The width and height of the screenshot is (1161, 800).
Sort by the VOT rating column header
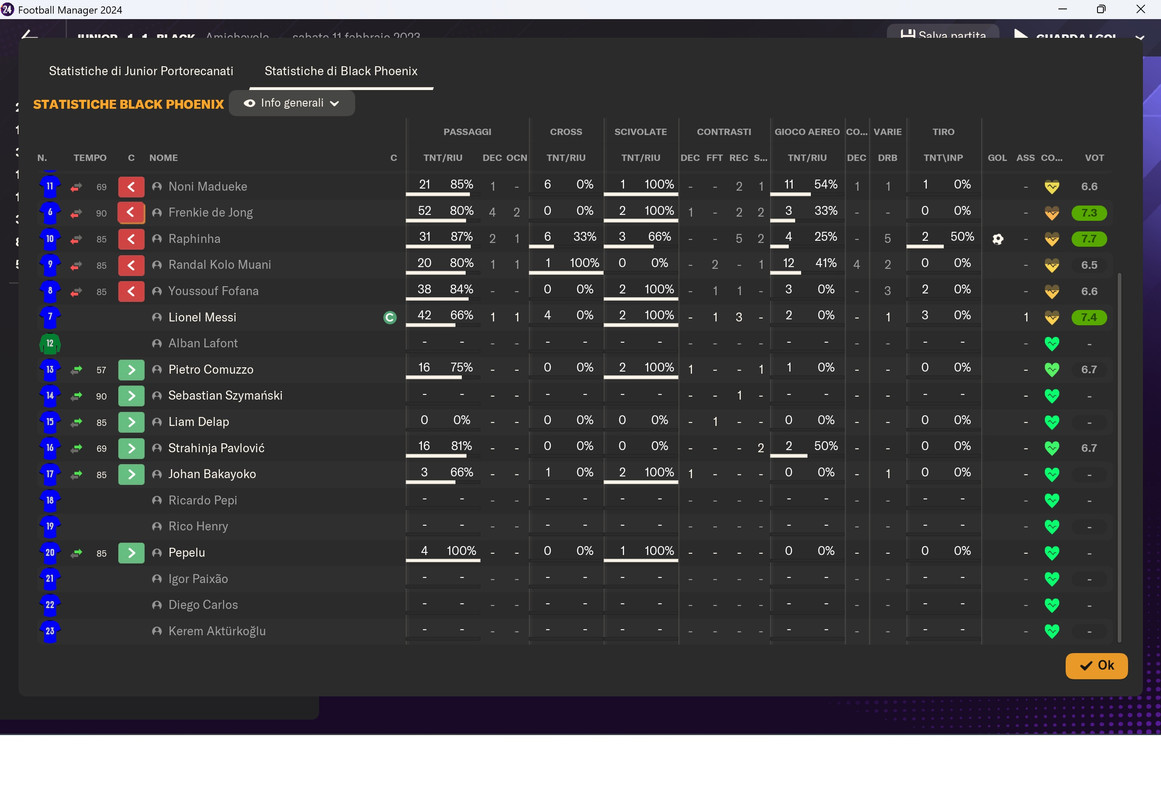[1094, 158]
